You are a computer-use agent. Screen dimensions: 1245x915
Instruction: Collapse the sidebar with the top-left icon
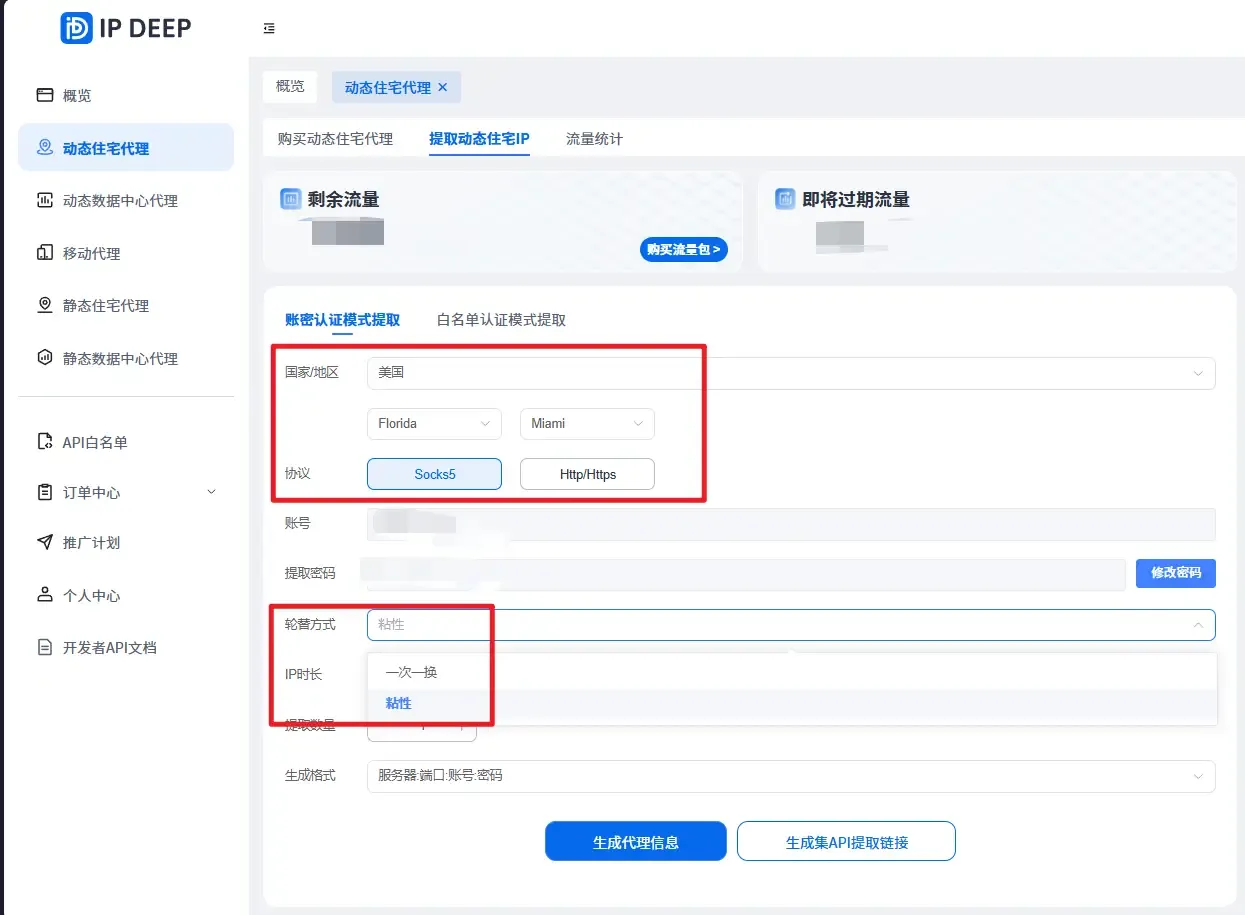click(x=268, y=28)
